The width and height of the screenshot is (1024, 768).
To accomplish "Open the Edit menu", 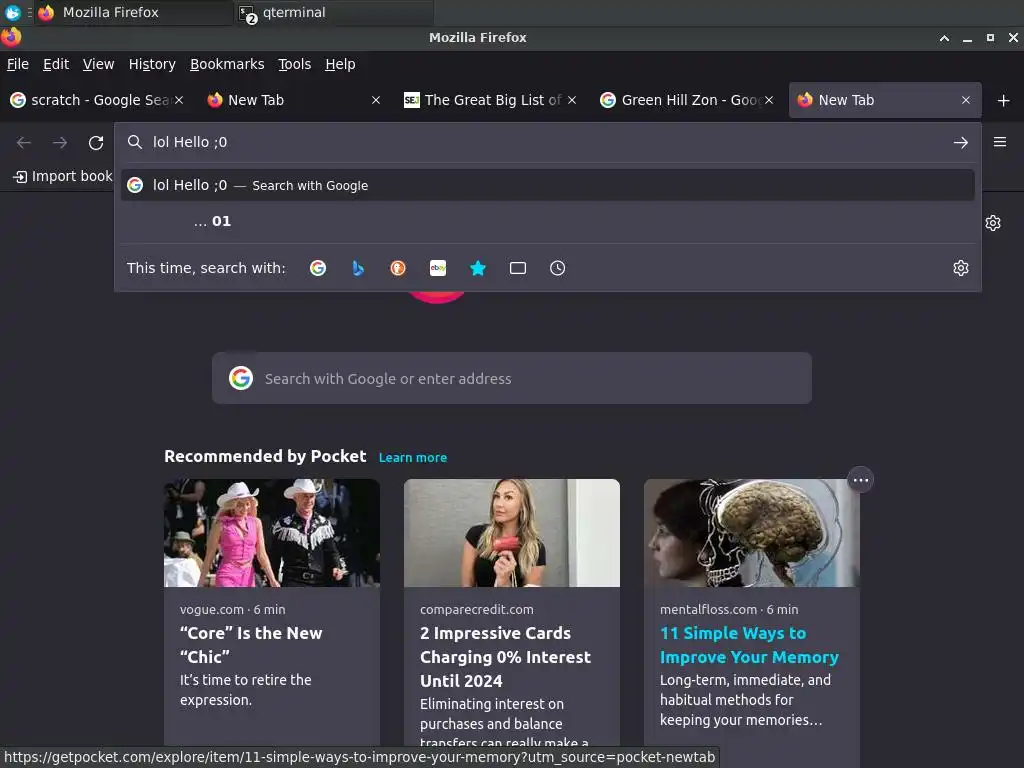I will point(56,64).
